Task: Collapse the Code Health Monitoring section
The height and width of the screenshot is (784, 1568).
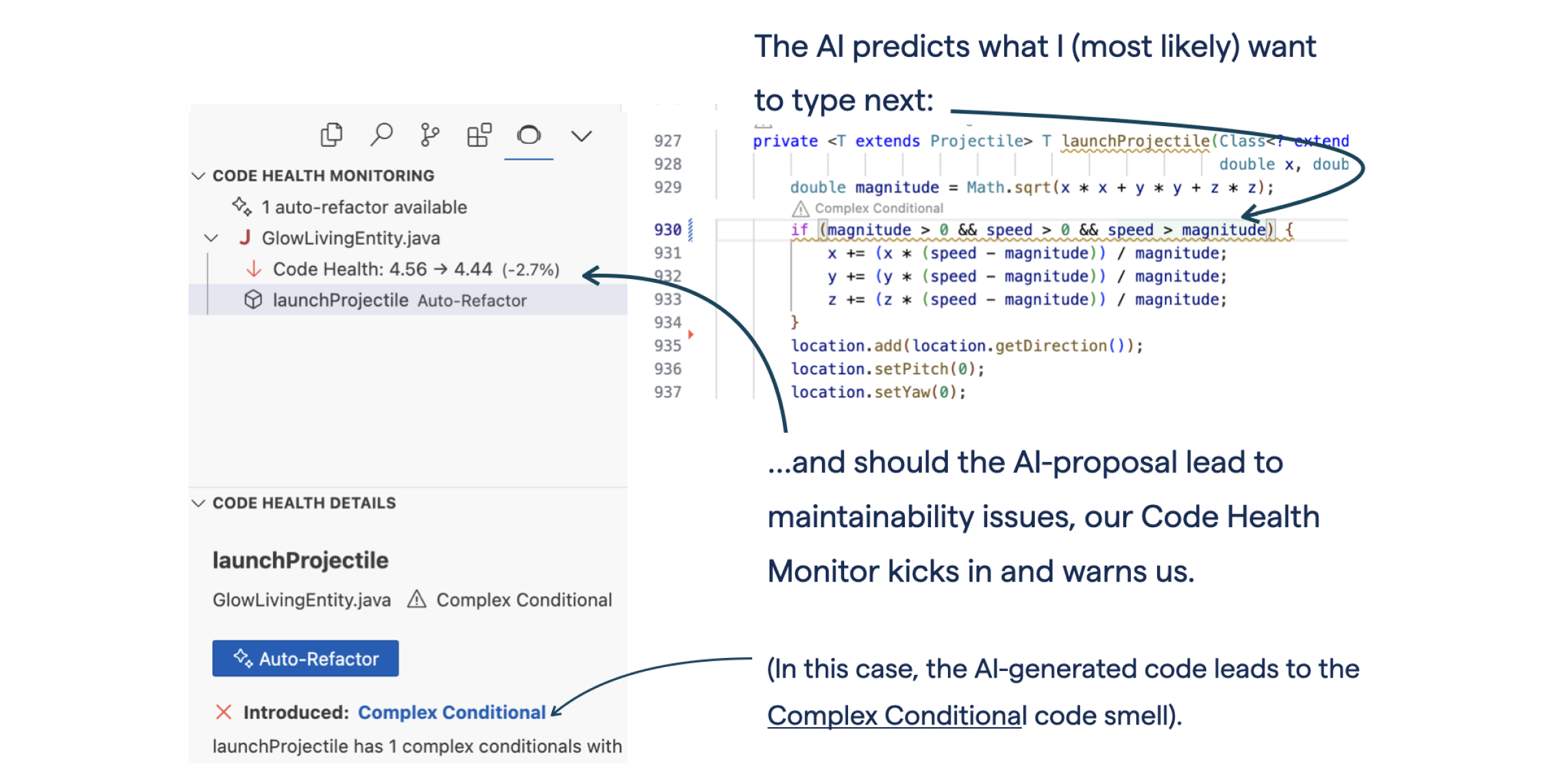Action: pos(199,176)
